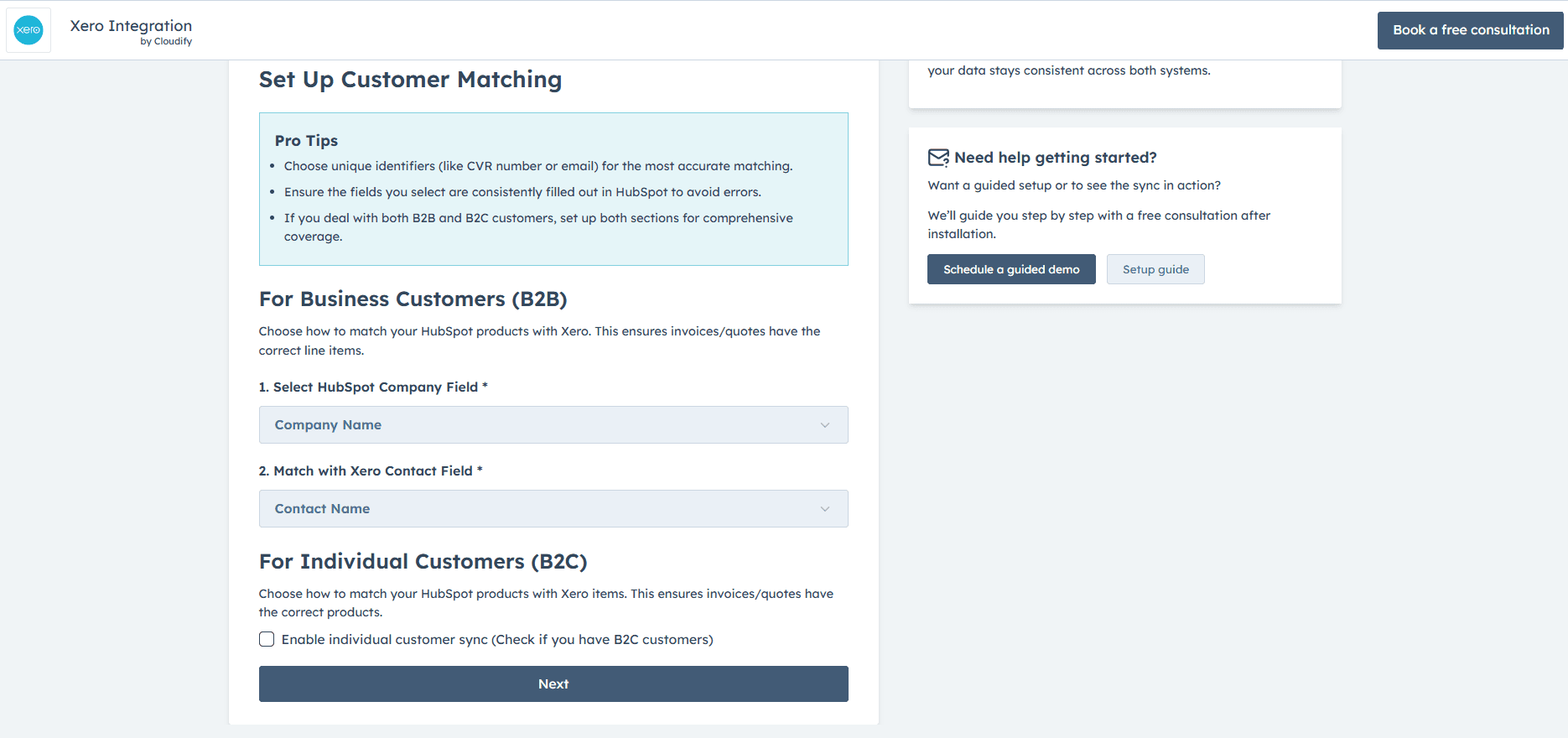Click 'Need help getting started?' heading
Screen dimensions: 1568x738
[1055, 158]
